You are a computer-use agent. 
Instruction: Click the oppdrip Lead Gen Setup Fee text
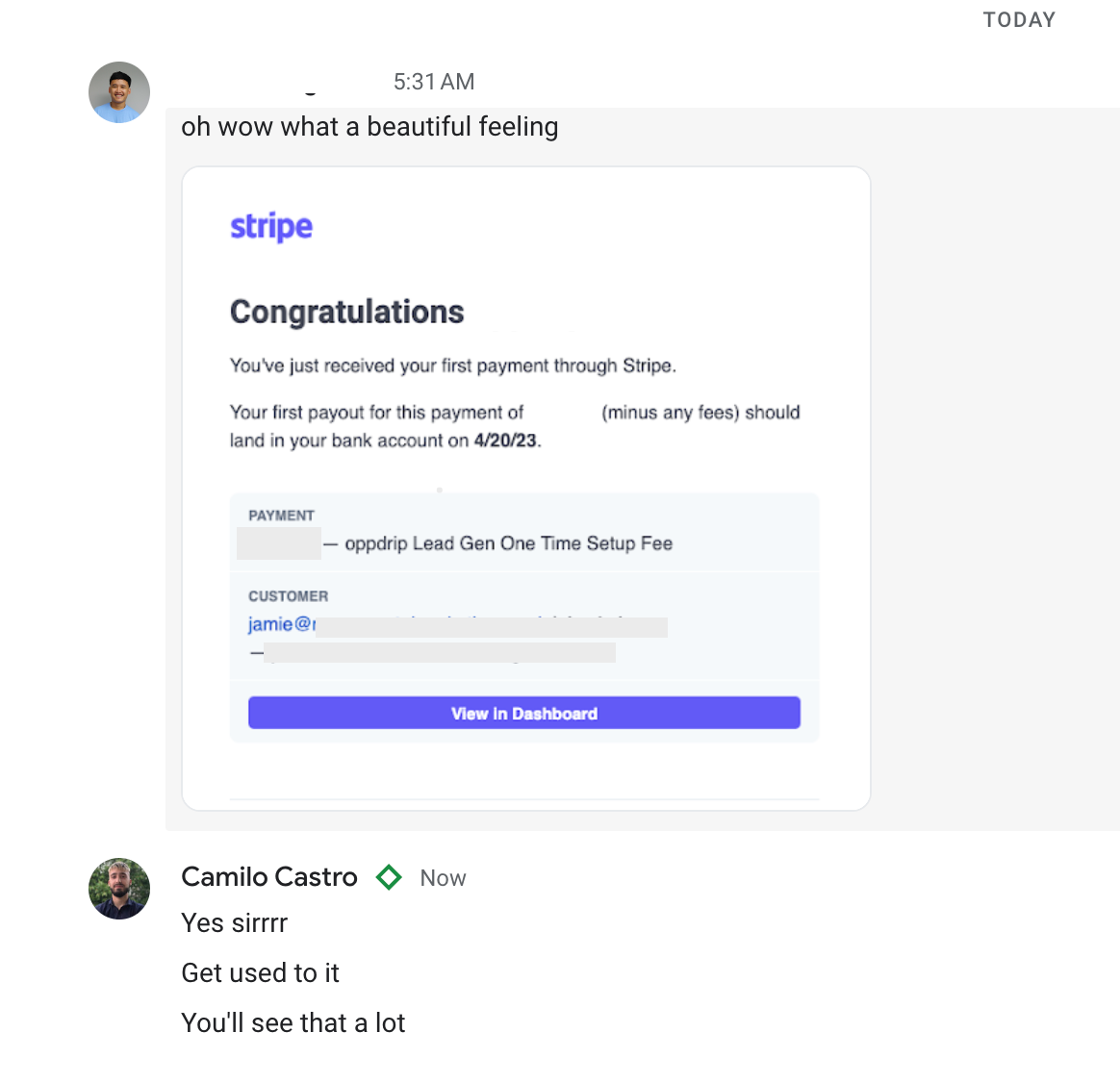pyautogui.click(x=509, y=544)
